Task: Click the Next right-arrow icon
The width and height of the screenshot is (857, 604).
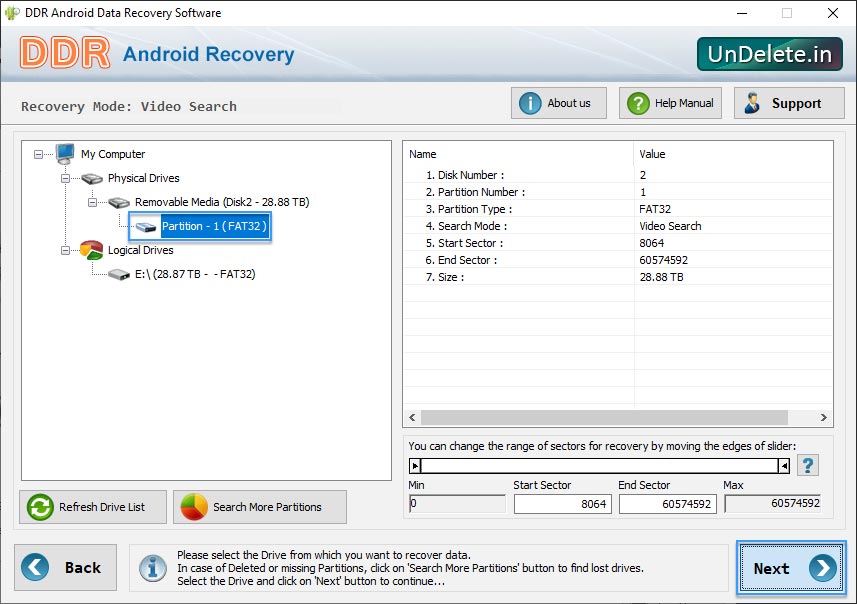Action: (x=823, y=568)
